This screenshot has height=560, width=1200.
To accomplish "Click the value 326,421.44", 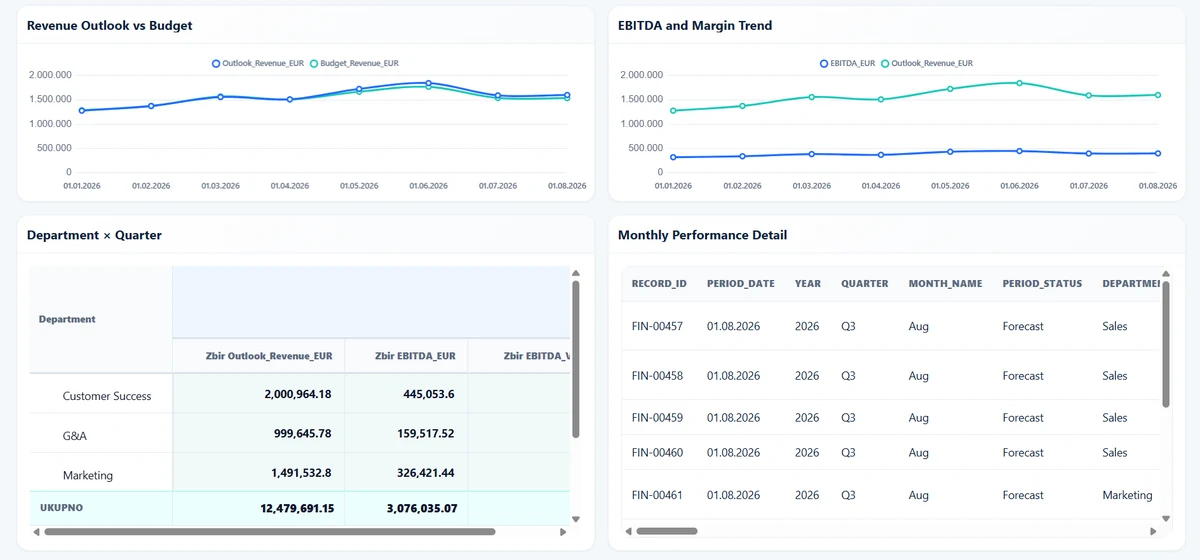I will click(425, 473).
